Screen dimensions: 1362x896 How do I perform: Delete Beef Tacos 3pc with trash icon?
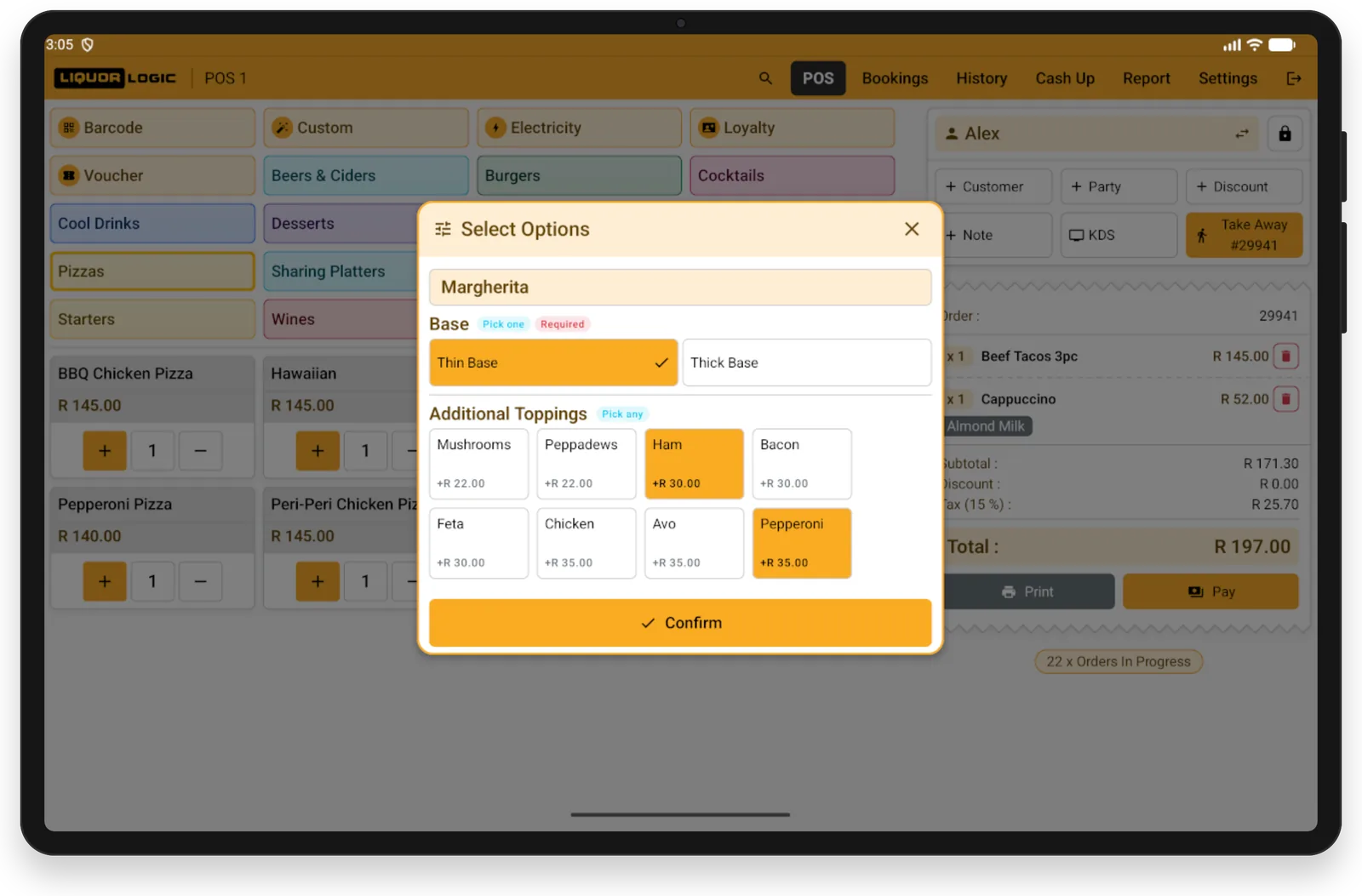coord(1285,356)
